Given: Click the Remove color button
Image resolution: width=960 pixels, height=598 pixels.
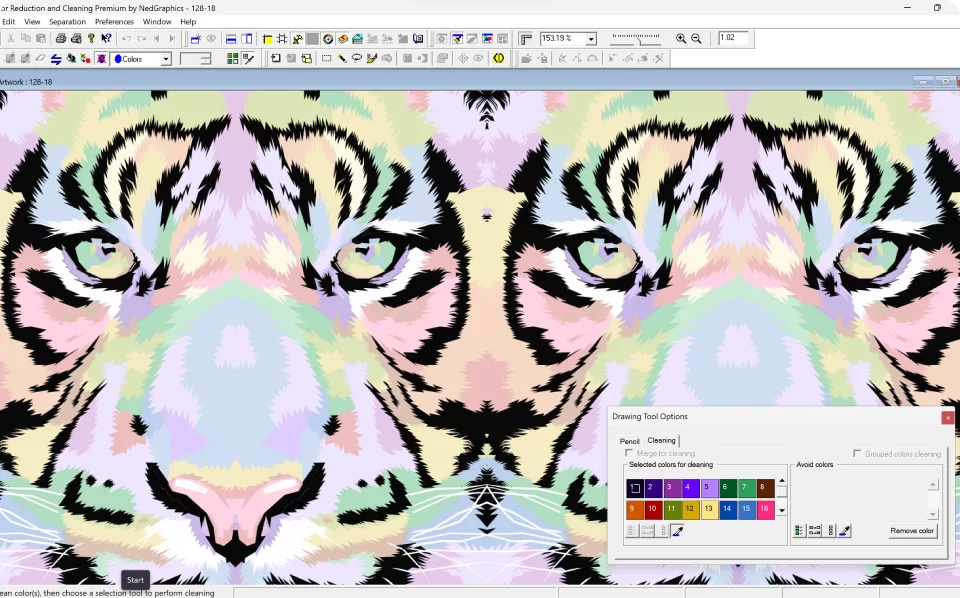Looking at the screenshot, I should [912, 531].
